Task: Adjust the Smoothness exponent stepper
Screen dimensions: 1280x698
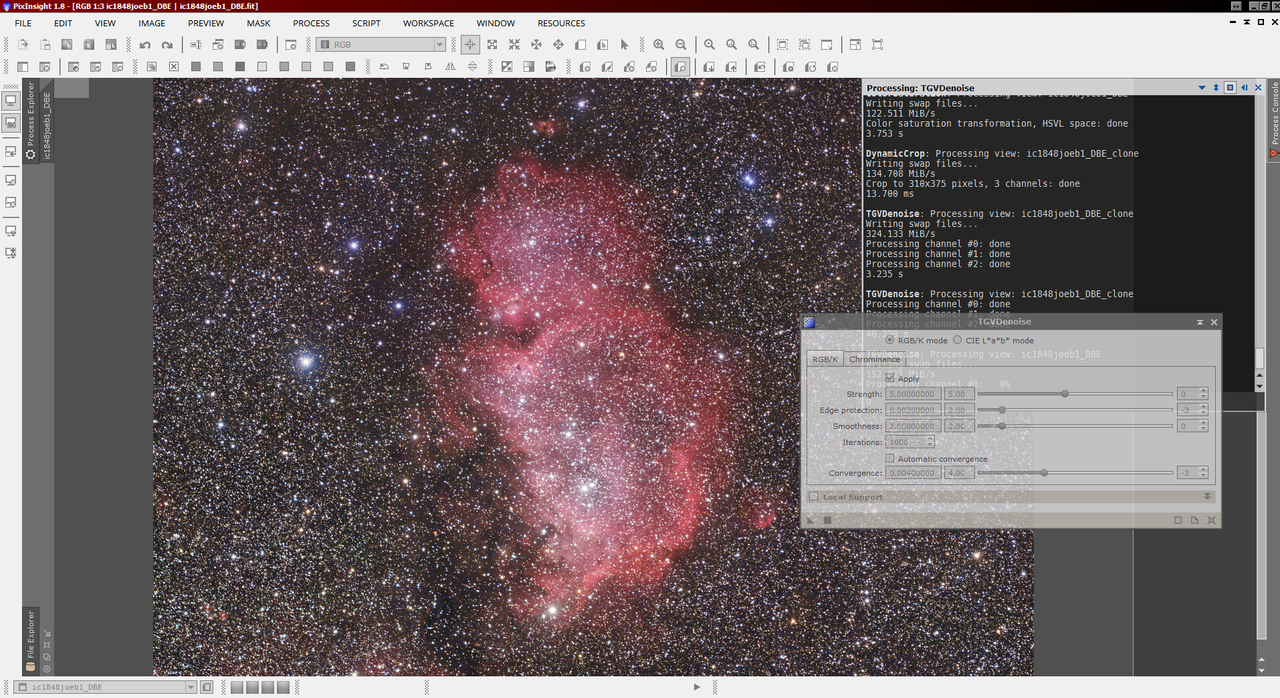Action: [x=1203, y=426]
